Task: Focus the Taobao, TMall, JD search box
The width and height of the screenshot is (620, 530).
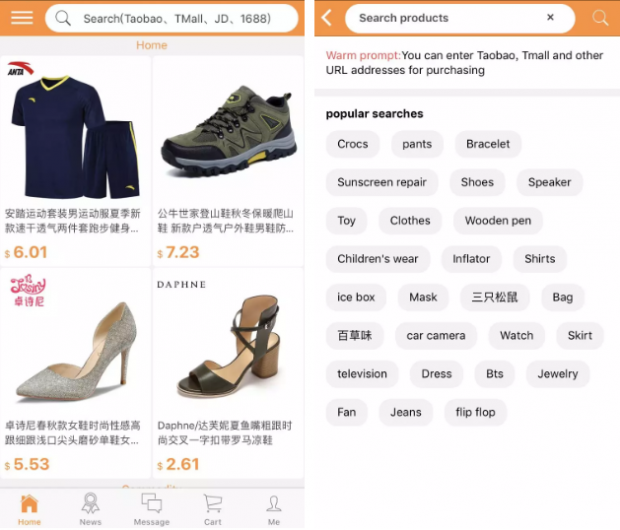Action: [172, 18]
